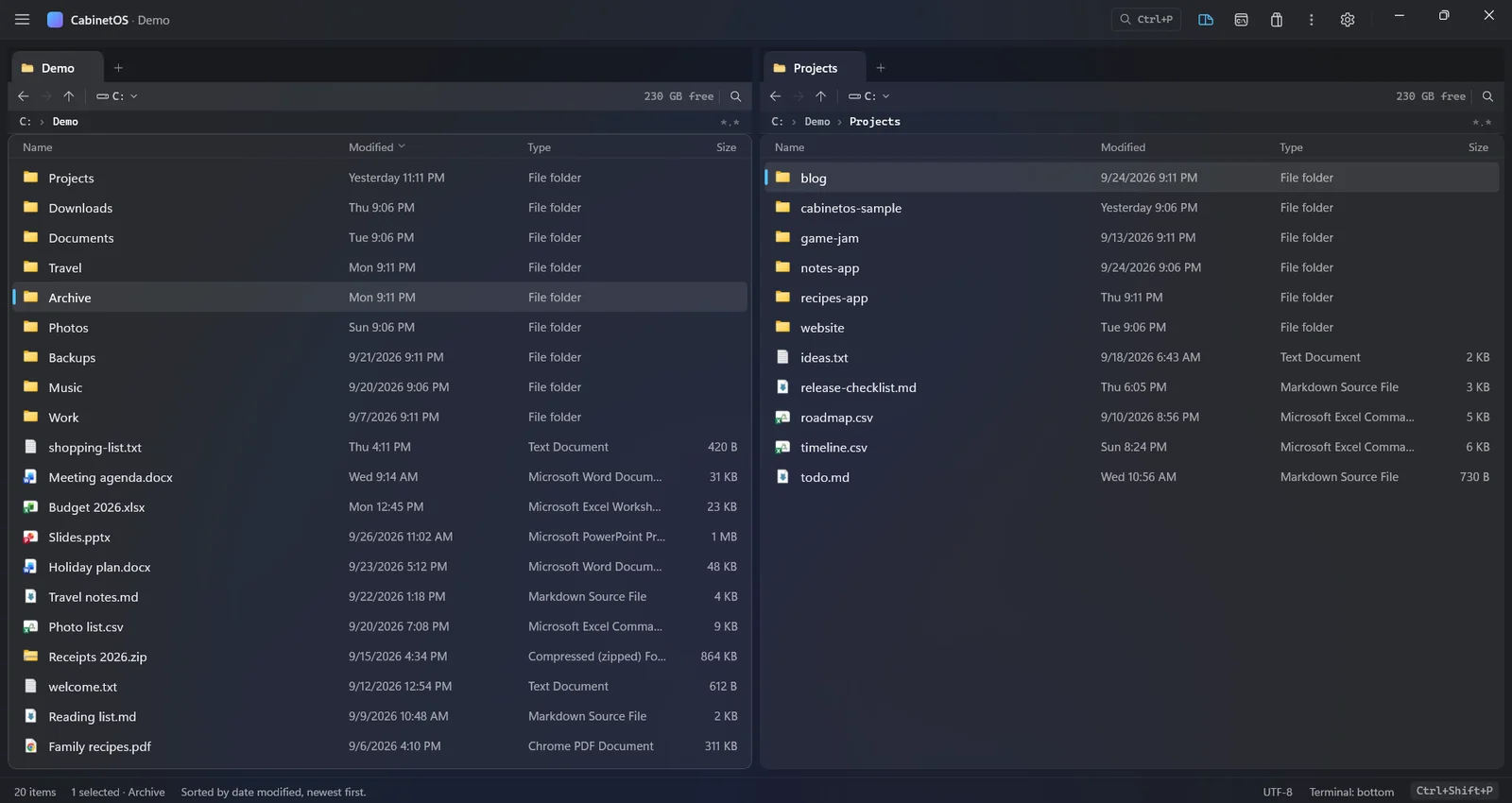Viewport: 1512px width, 803px height.
Task: Expand the C: drive dropdown in Demo pane
Action: [x=117, y=96]
